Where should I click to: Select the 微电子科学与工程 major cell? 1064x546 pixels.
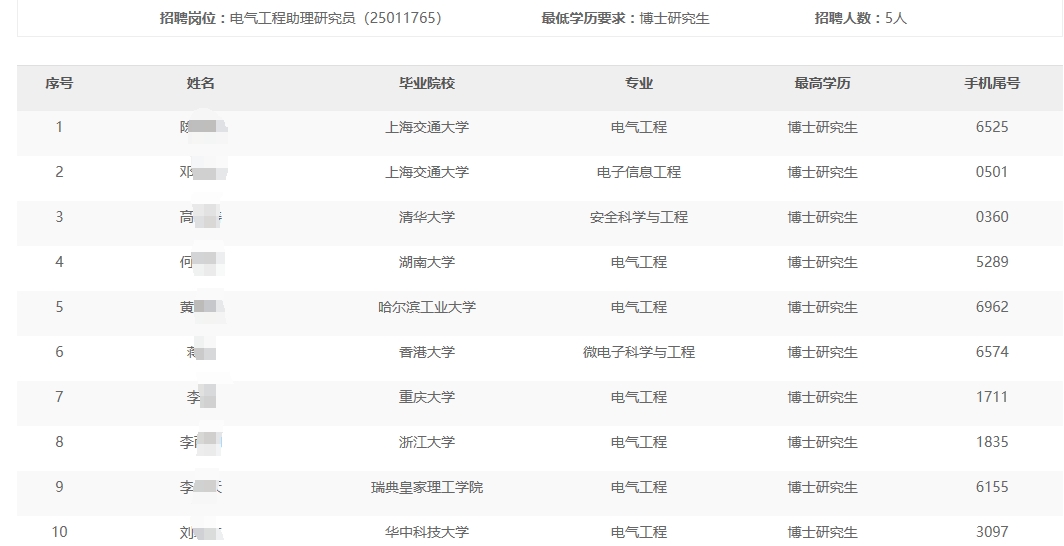[639, 352]
